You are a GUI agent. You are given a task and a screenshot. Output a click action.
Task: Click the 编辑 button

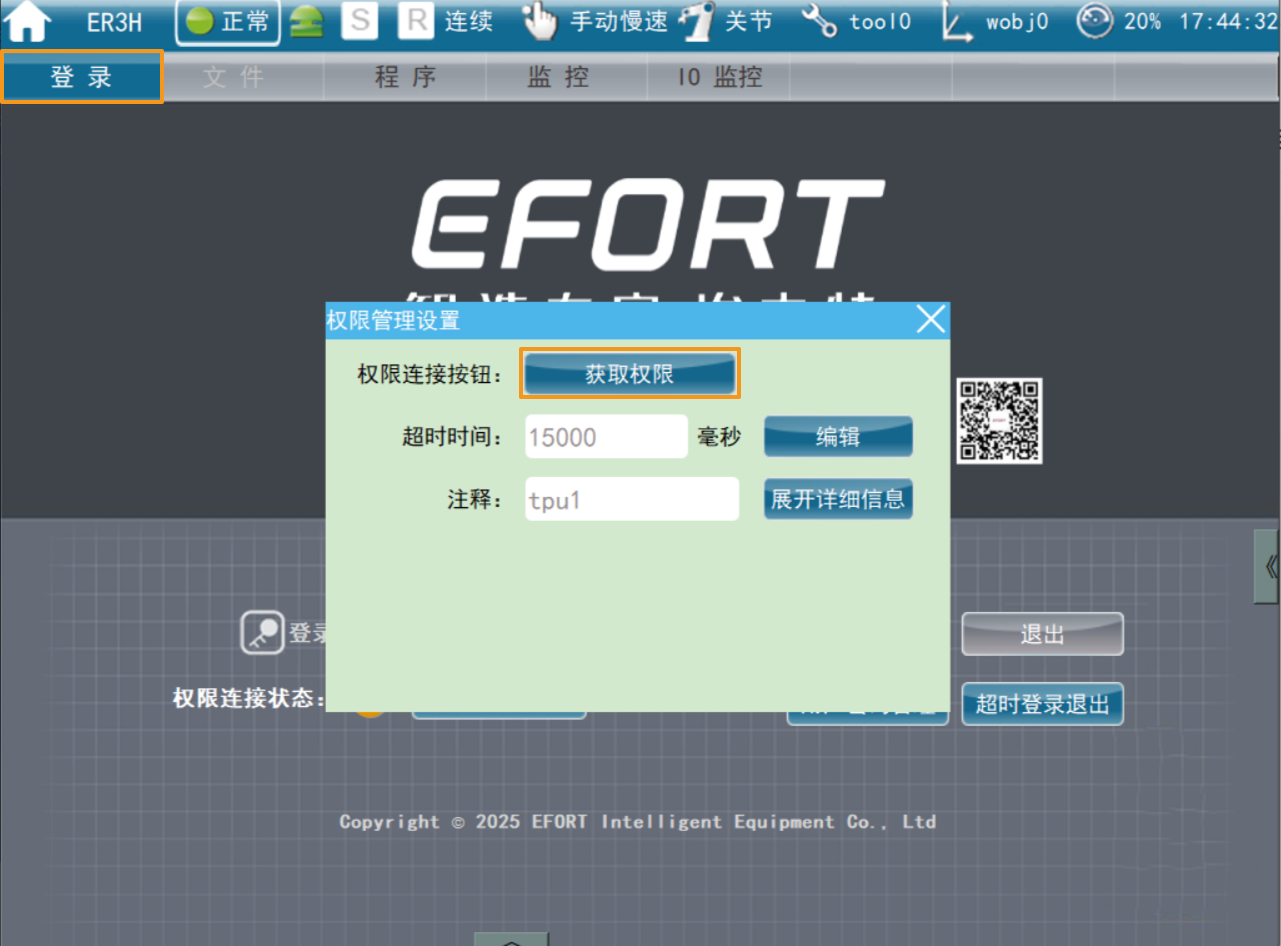(838, 437)
